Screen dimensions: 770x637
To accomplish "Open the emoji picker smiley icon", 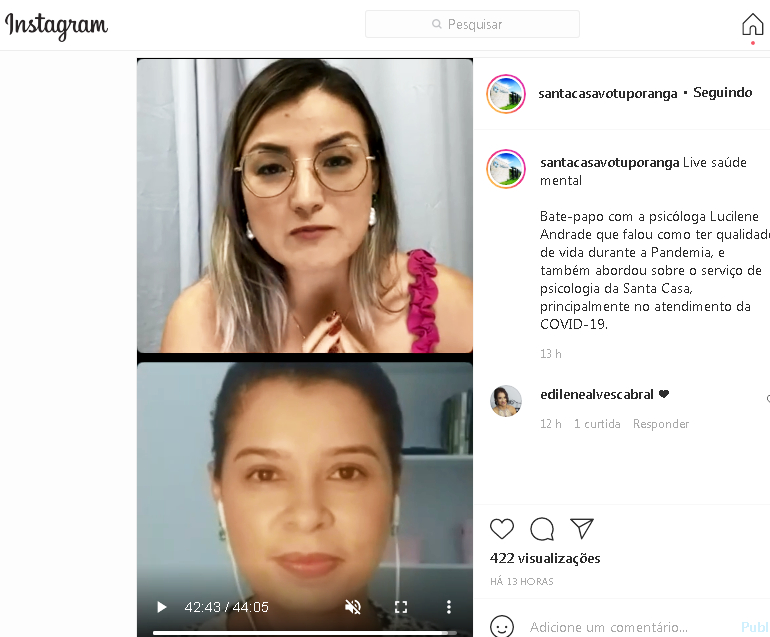I will pyautogui.click(x=502, y=627).
